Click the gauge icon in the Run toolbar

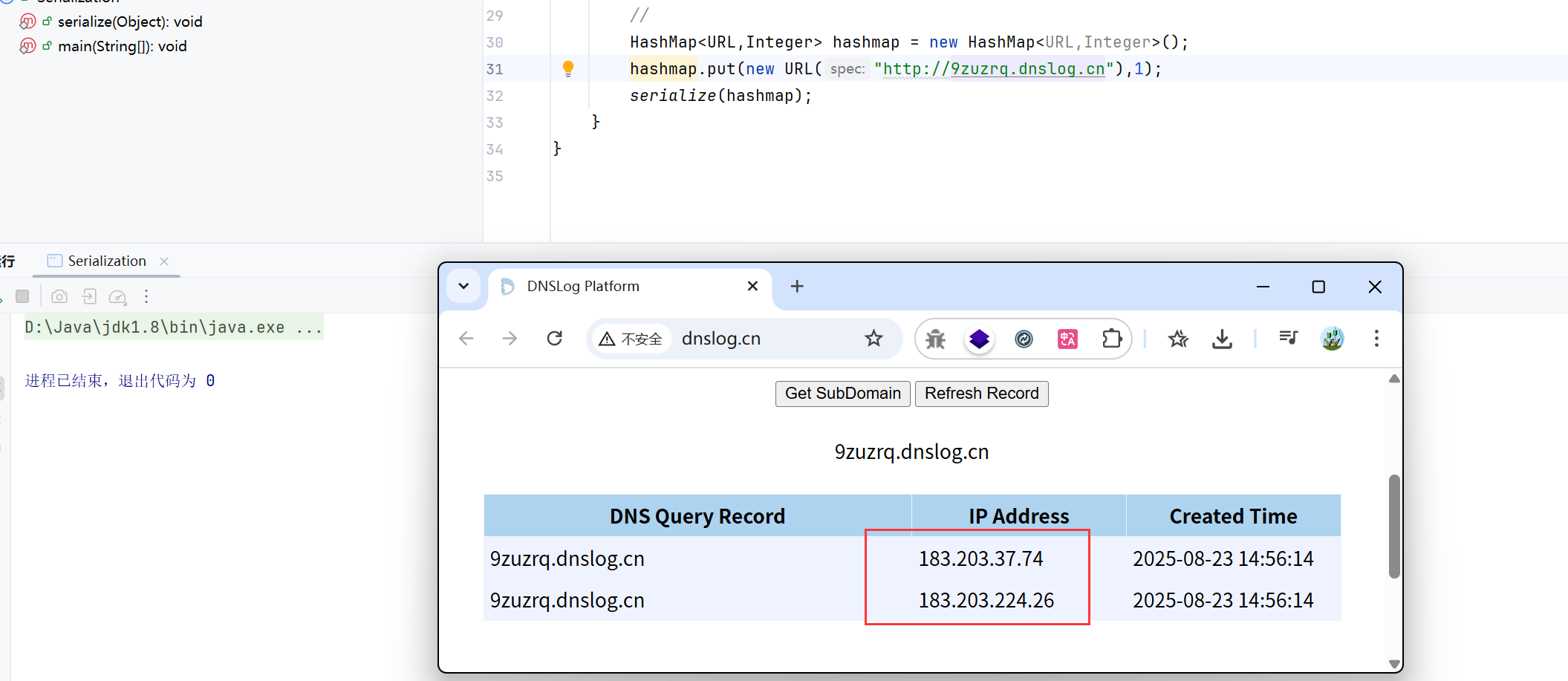click(117, 297)
